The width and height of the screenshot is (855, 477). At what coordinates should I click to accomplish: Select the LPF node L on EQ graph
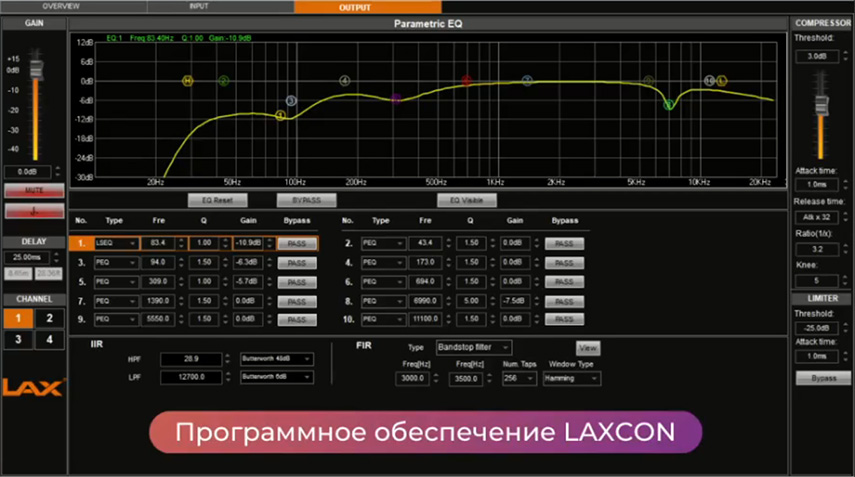tap(721, 81)
